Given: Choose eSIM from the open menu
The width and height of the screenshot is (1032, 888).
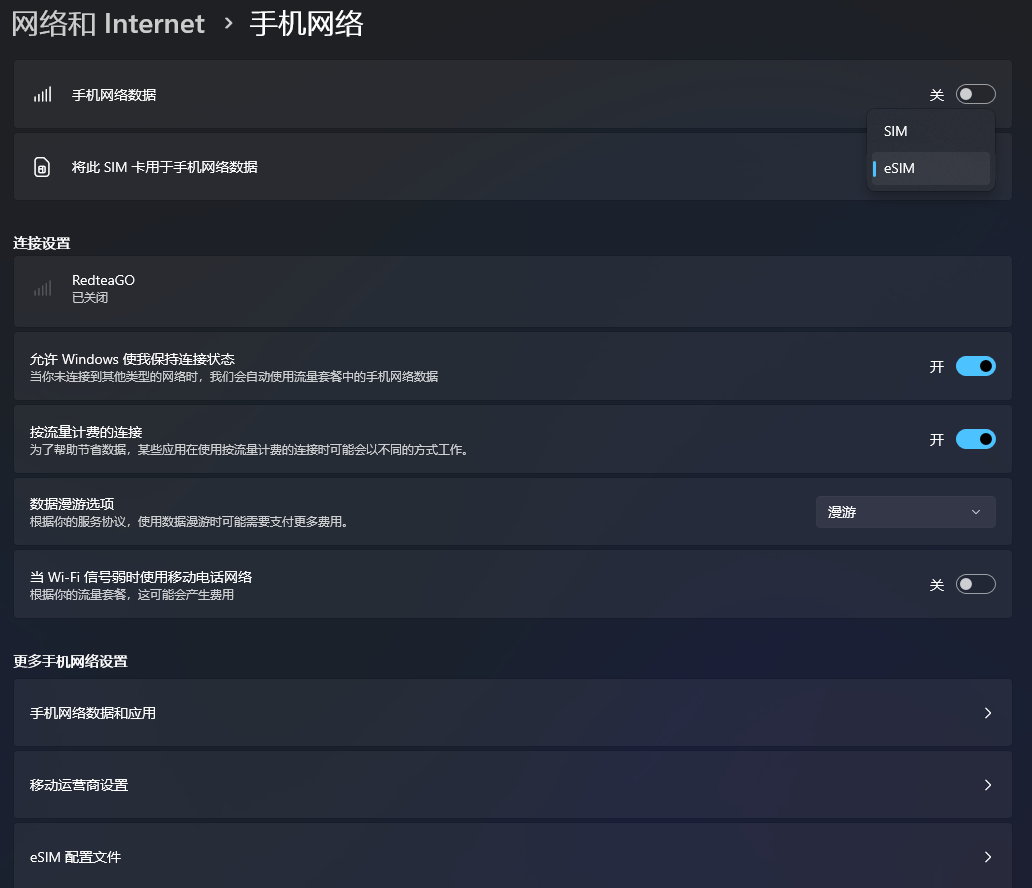Looking at the screenshot, I should click(930, 168).
